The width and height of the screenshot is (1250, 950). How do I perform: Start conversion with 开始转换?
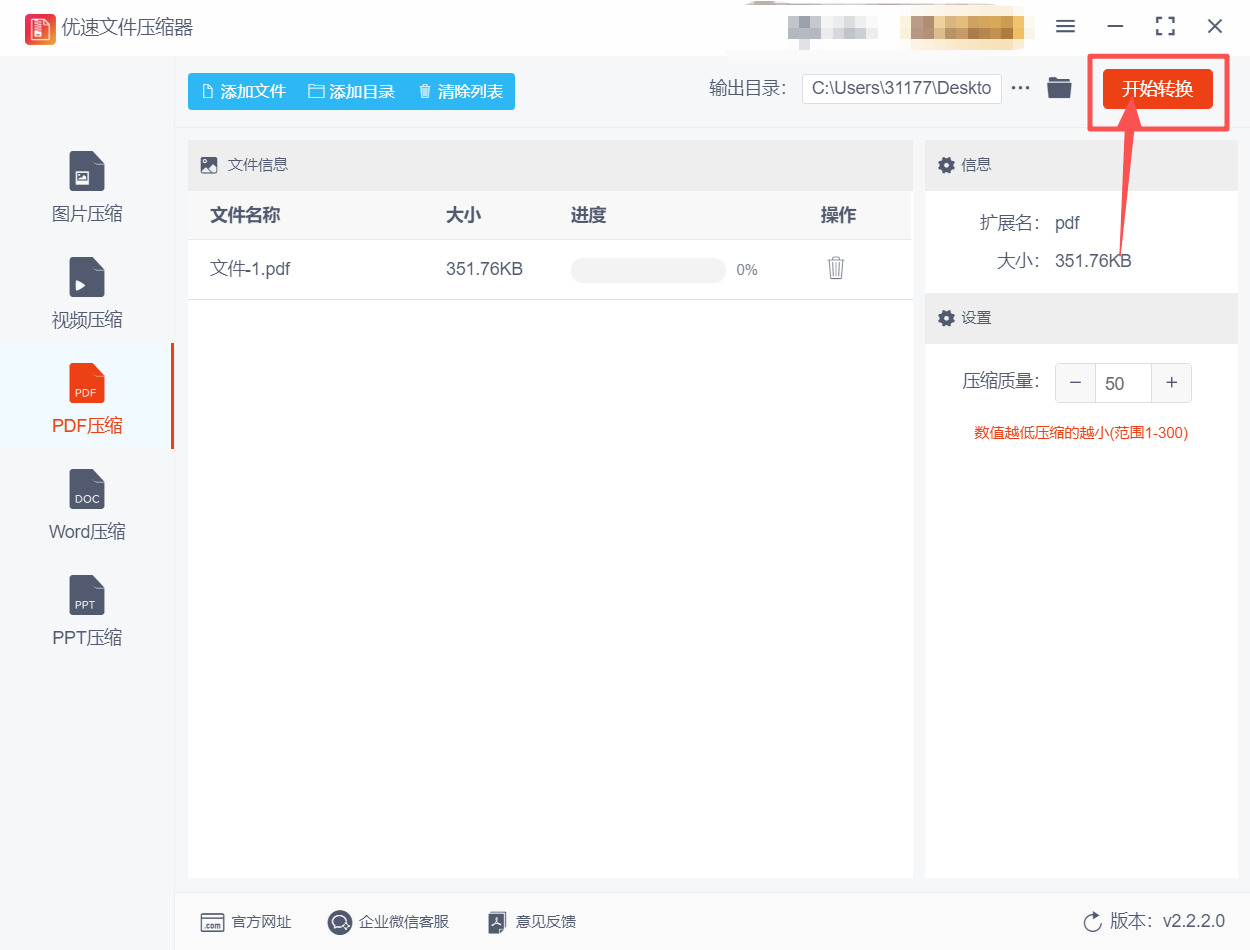(1157, 89)
